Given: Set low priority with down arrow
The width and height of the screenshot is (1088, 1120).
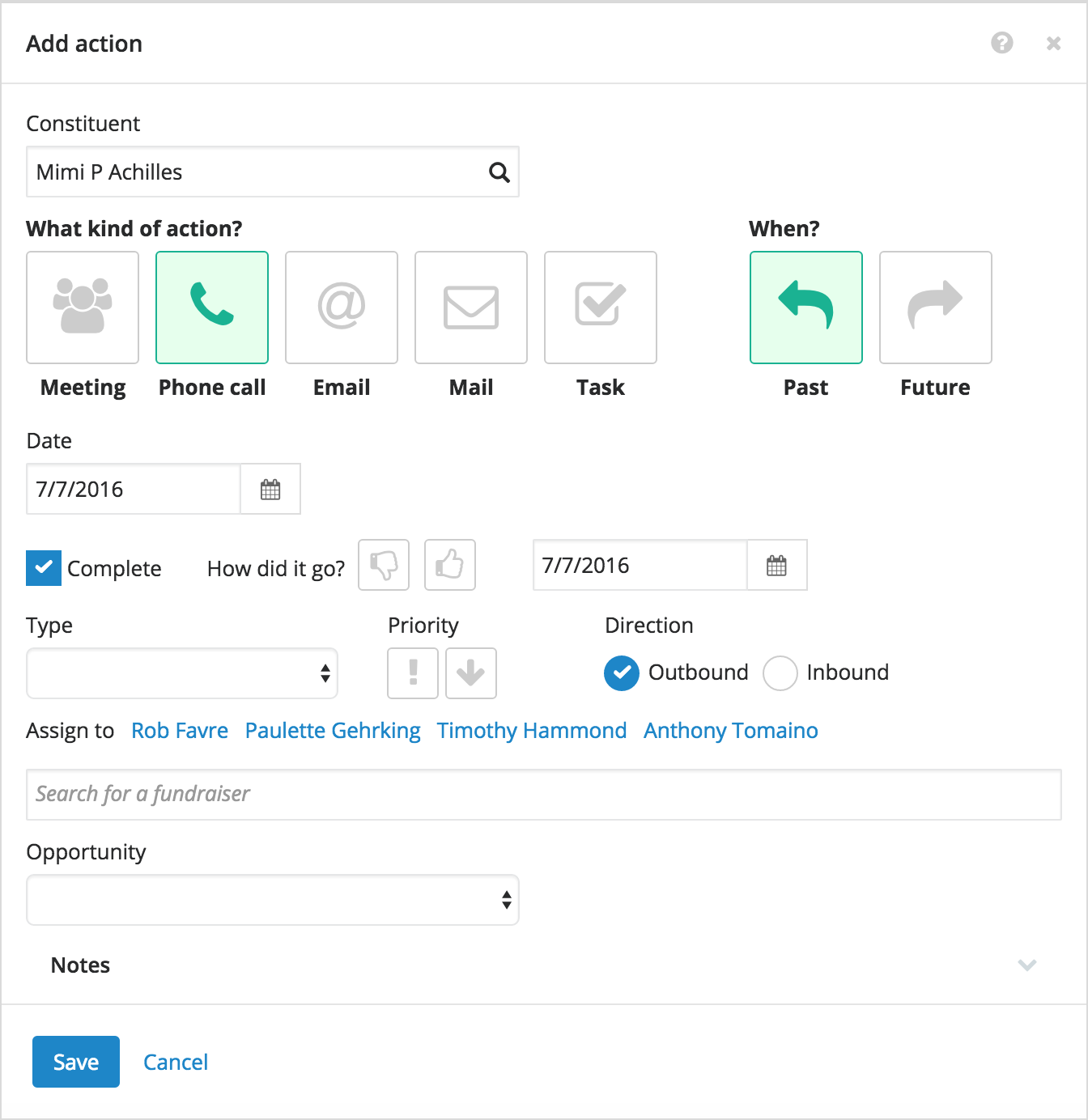Looking at the screenshot, I should tap(471, 673).
